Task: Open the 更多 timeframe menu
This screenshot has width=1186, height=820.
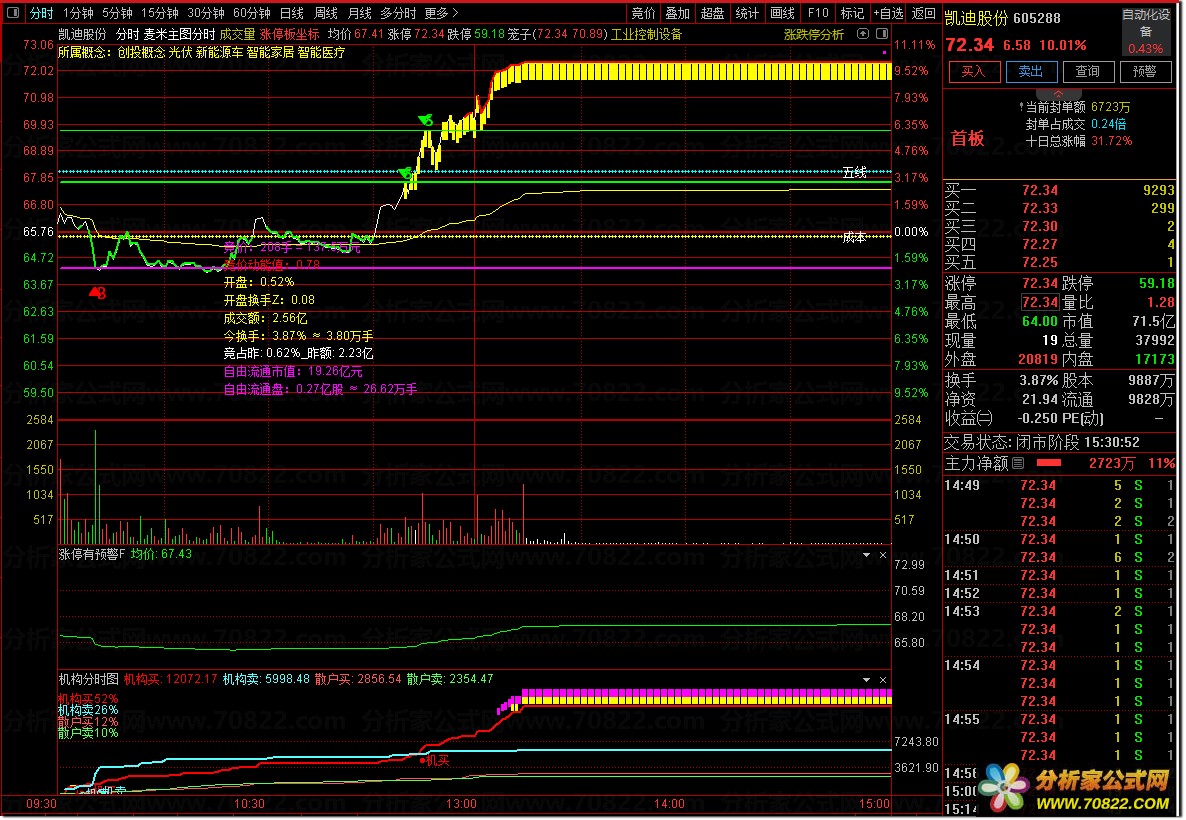Action: 441,13
